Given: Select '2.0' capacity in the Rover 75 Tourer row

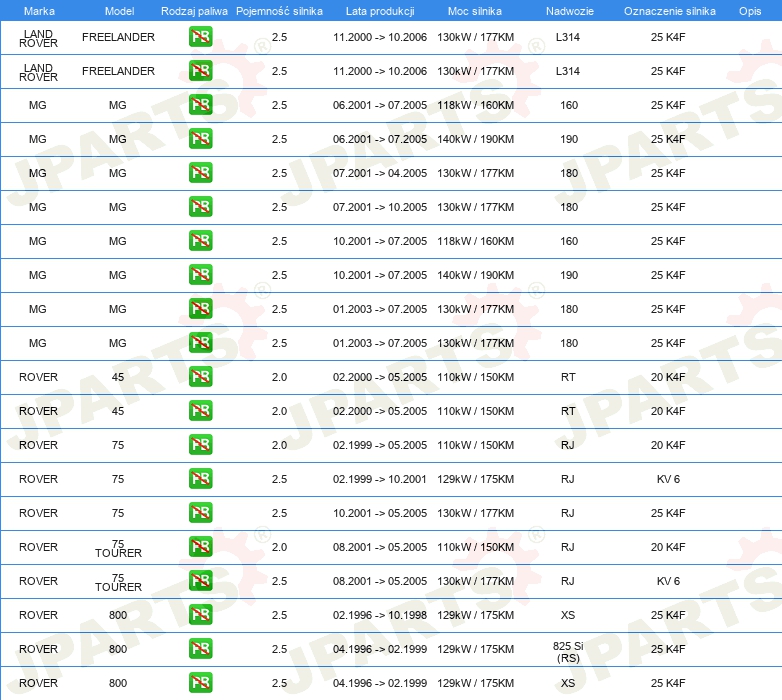Looking at the screenshot, I should click(279, 547).
